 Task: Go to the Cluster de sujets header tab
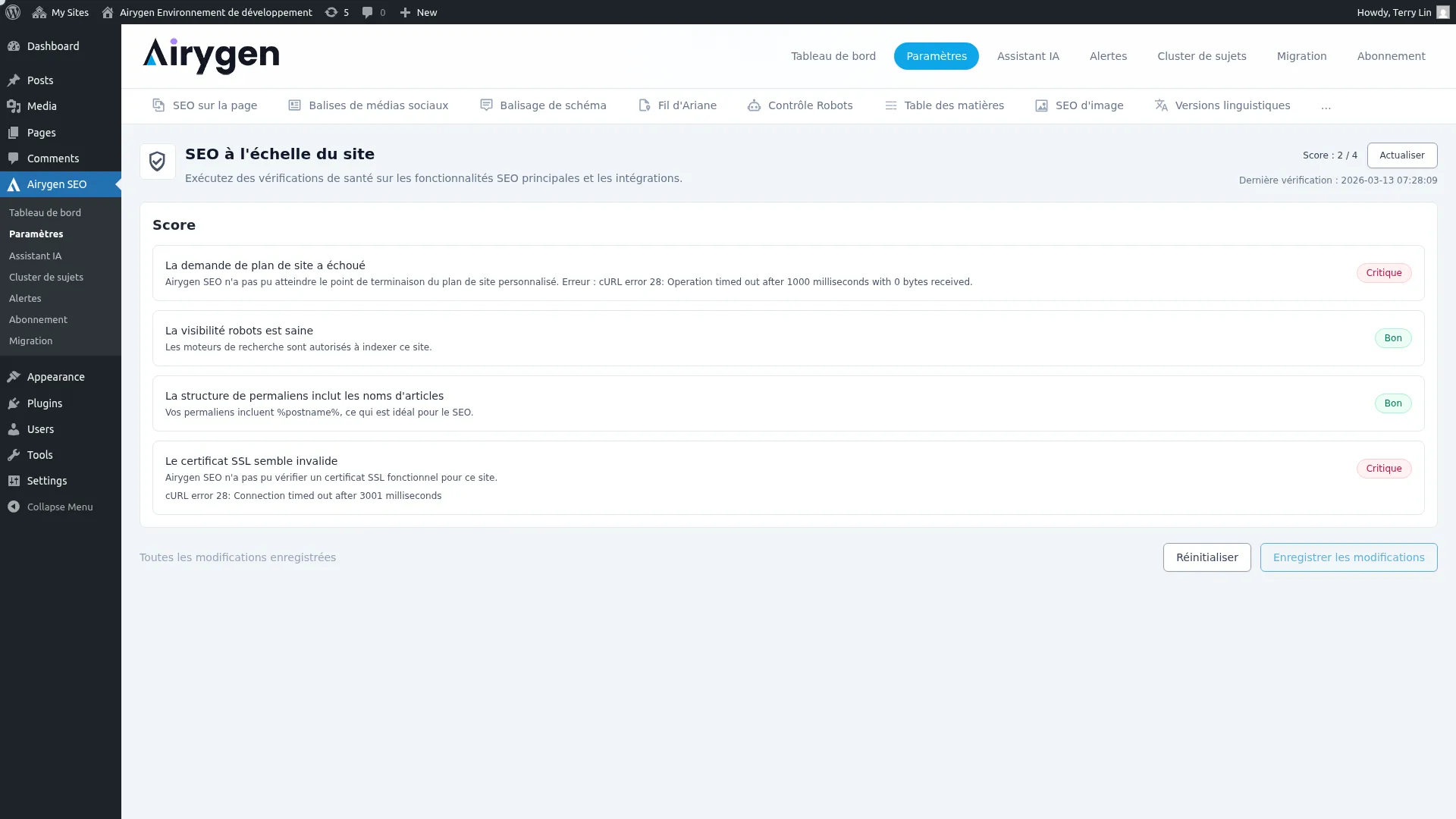click(x=1202, y=56)
